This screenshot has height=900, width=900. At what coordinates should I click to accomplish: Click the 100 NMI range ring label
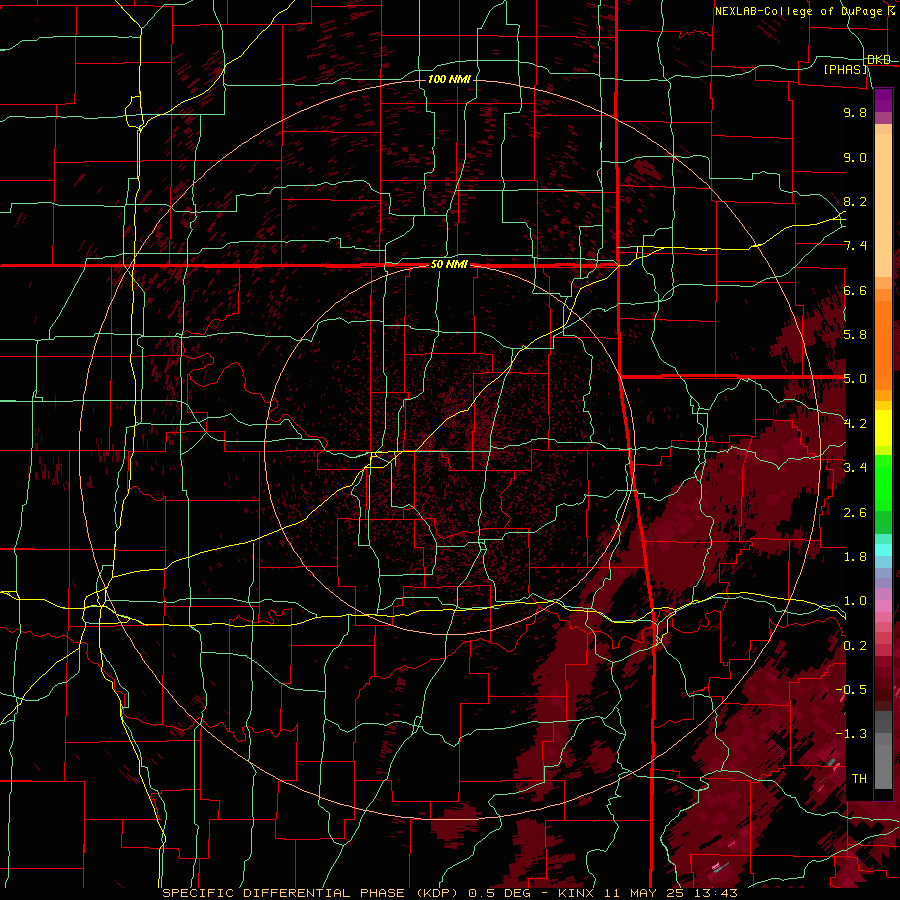(x=449, y=79)
